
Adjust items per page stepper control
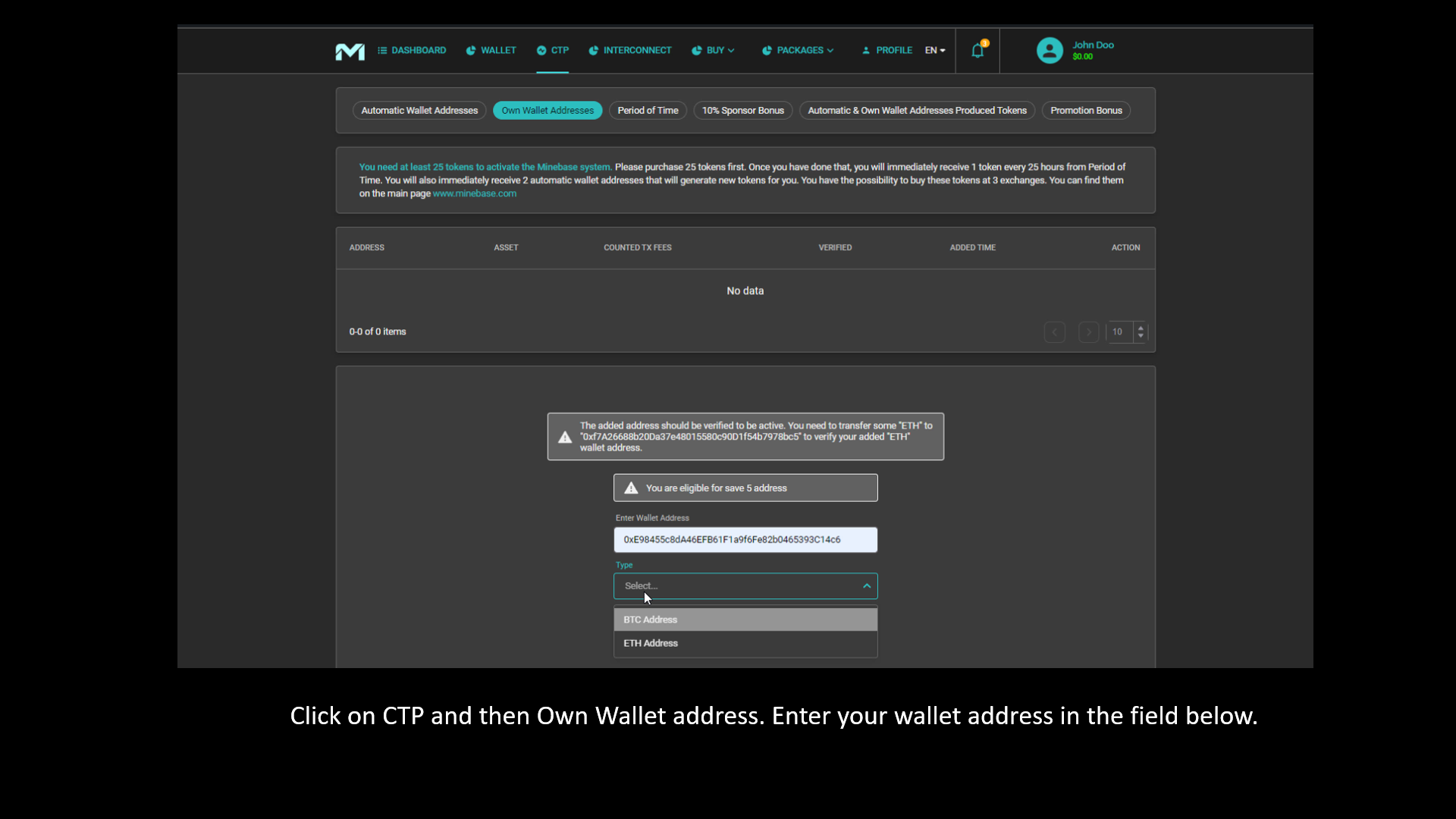(x=1140, y=331)
